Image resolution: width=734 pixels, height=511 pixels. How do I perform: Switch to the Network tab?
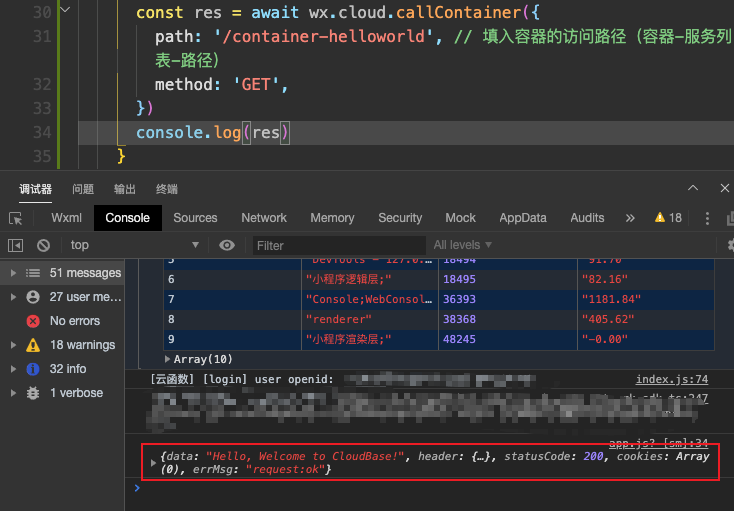[x=264, y=218]
